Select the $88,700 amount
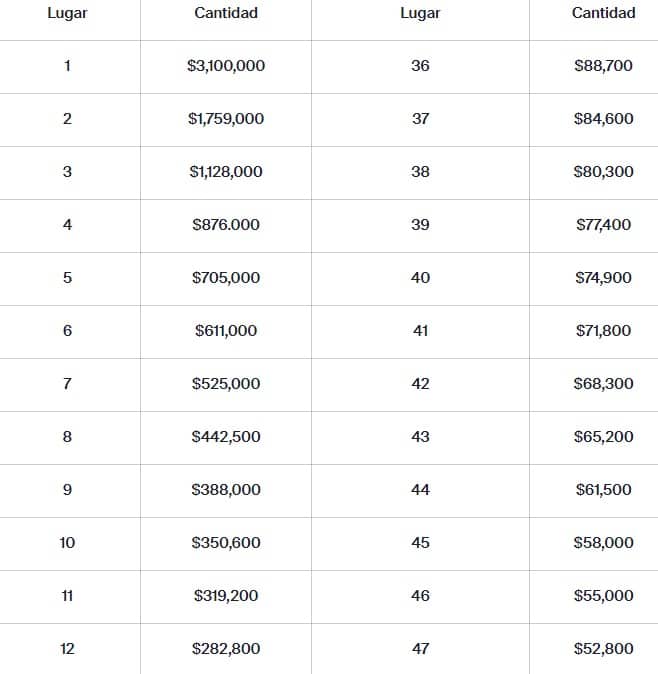The width and height of the screenshot is (658, 674). (x=603, y=66)
